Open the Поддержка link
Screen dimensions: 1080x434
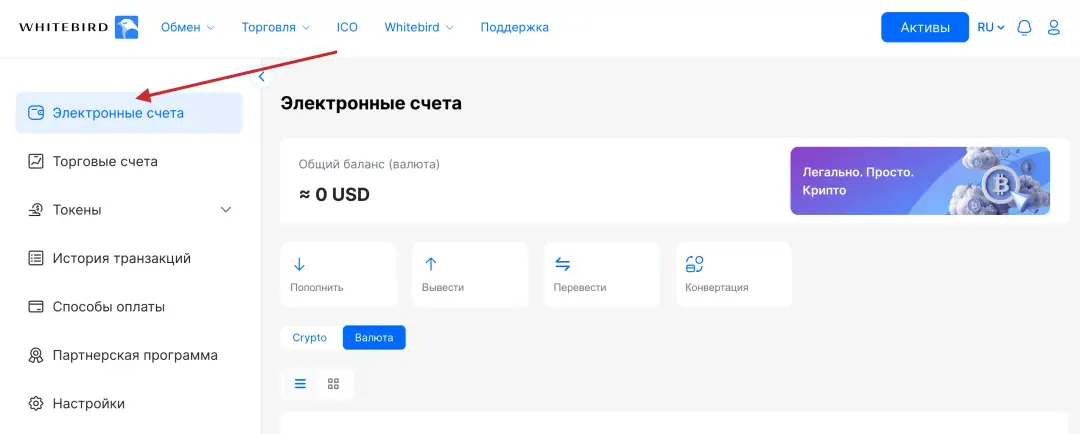pyautogui.click(x=514, y=28)
